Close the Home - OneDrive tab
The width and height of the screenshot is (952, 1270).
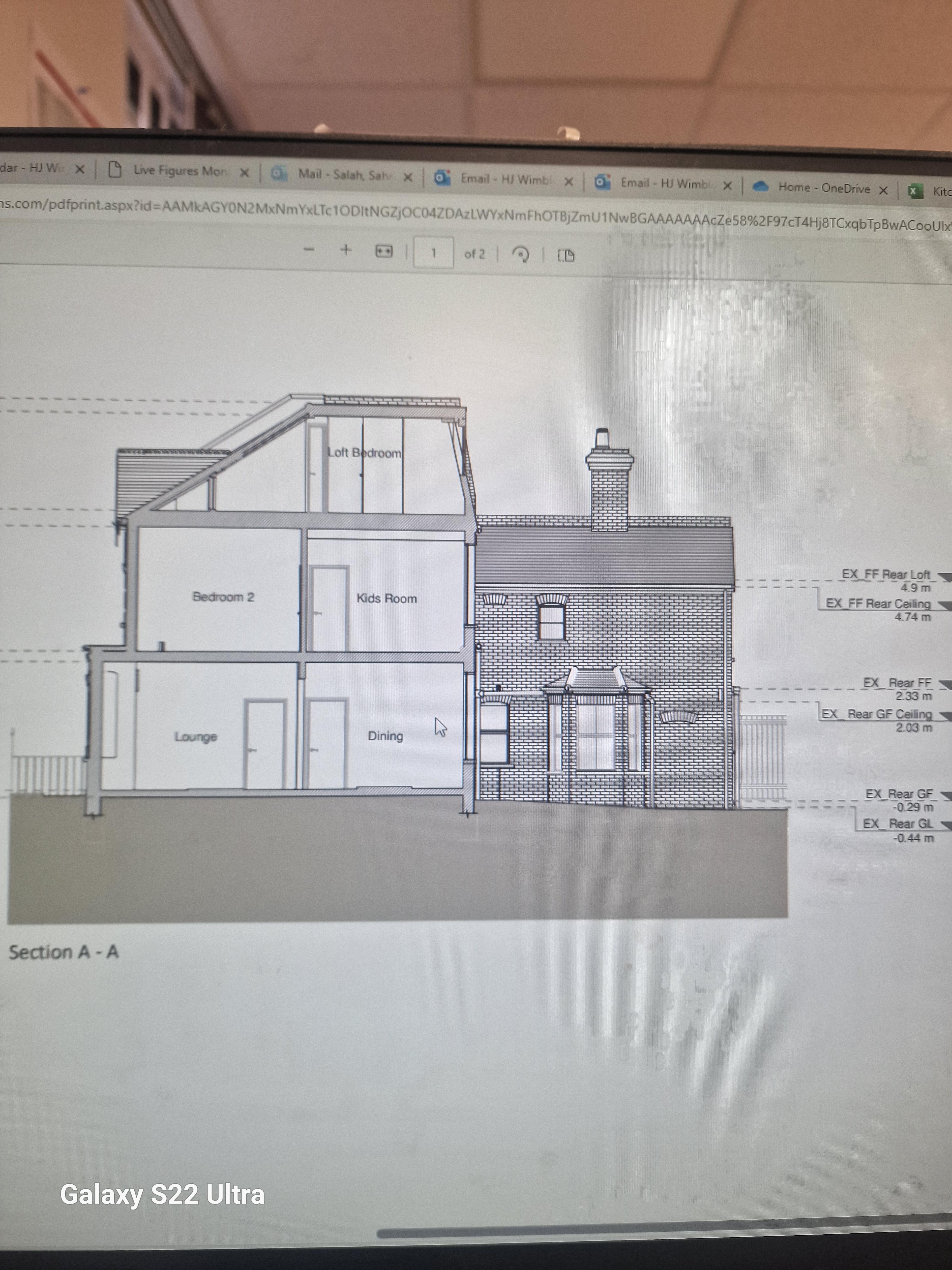(x=884, y=190)
